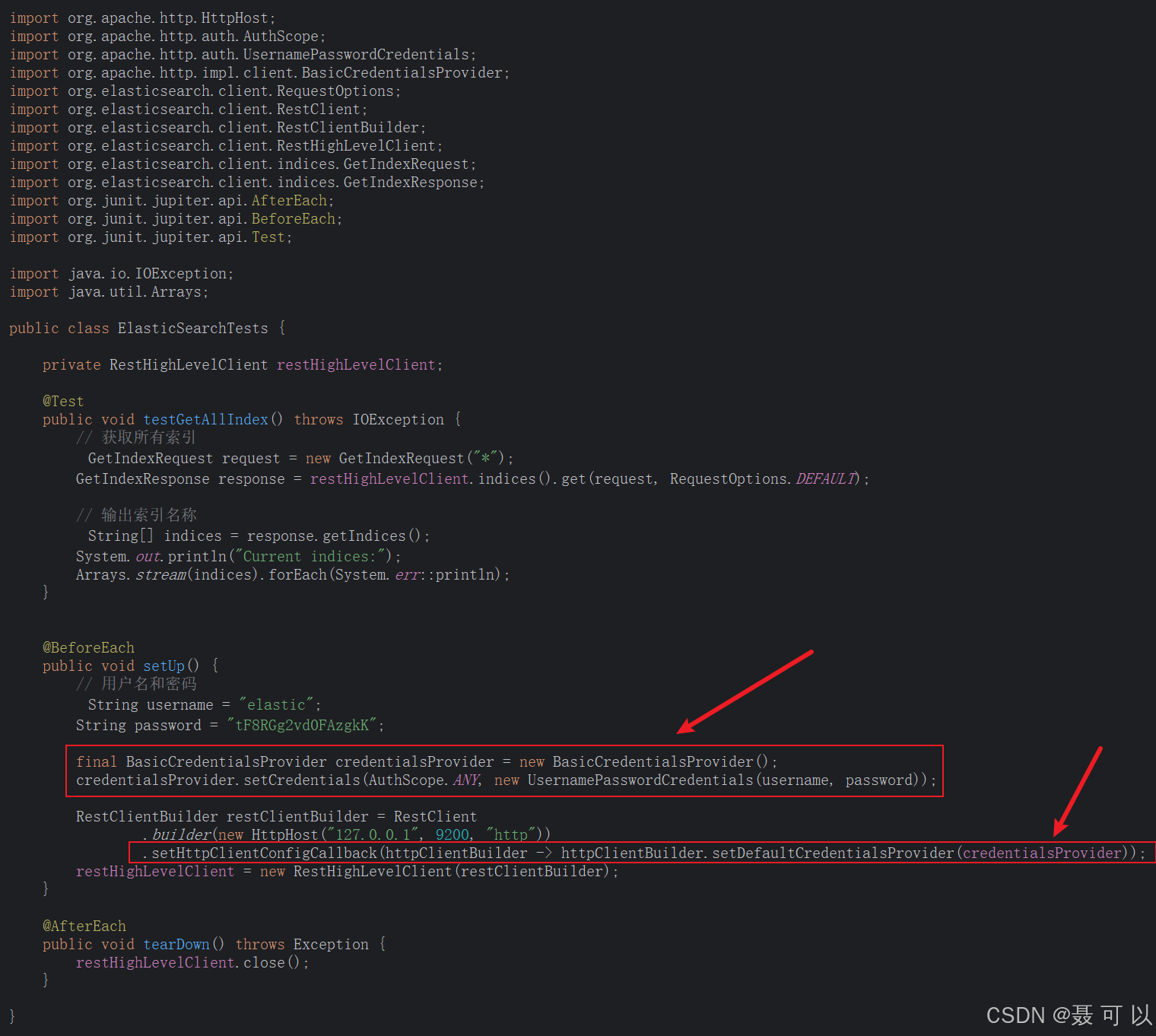Click the username string "elastic"
The image size is (1156, 1036).
pyautogui.click(x=276, y=705)
